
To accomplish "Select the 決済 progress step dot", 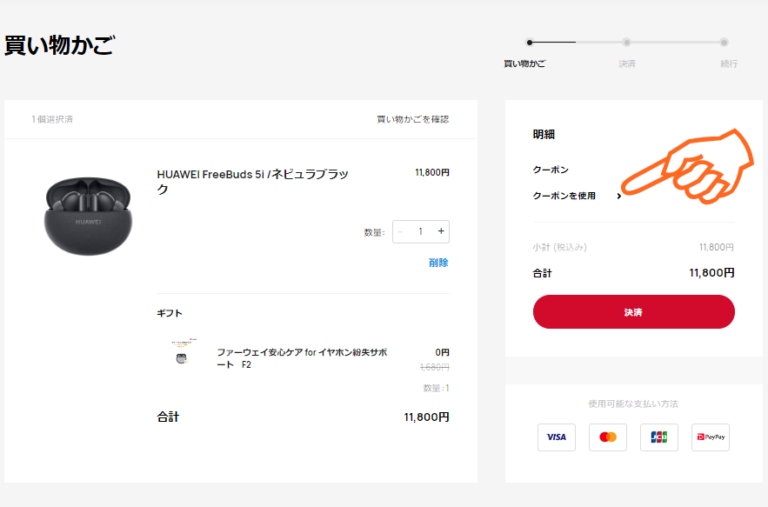I will tap(627, 43).
